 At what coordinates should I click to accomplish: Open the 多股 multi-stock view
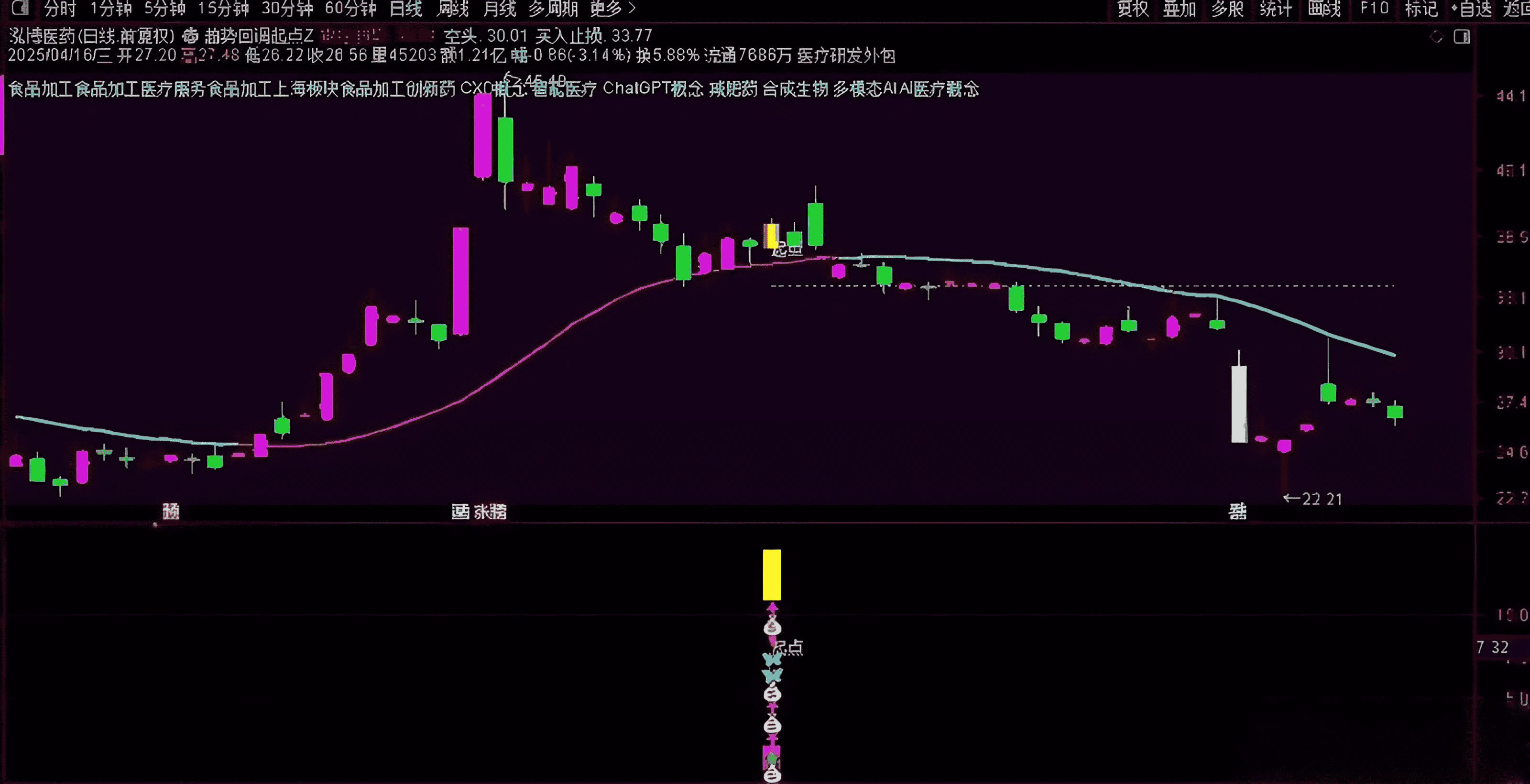pyautogui.click(x=1227, y=8)
